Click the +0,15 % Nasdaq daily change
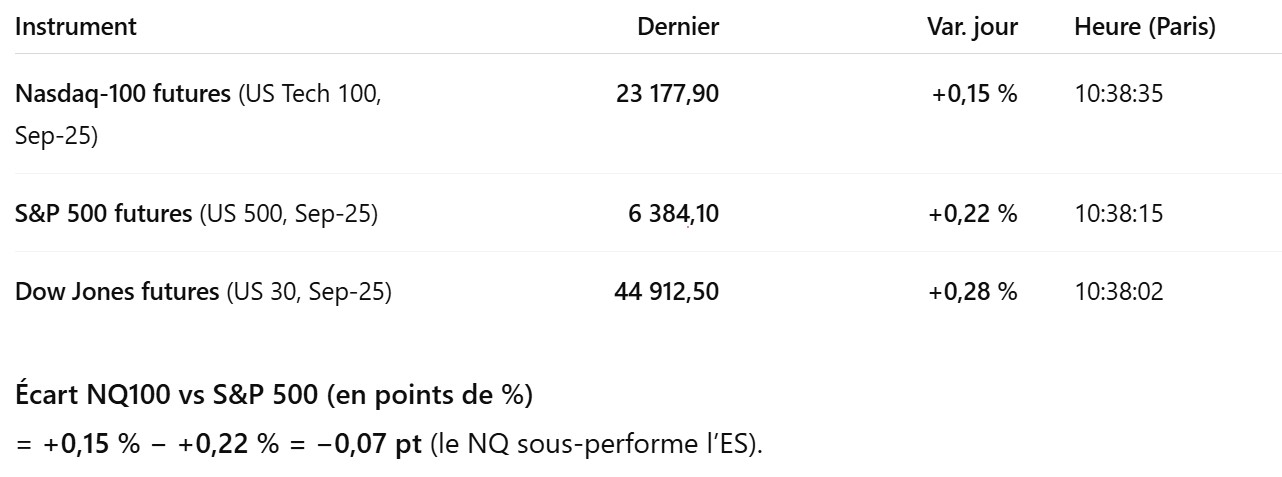 (x=975, y=95)
